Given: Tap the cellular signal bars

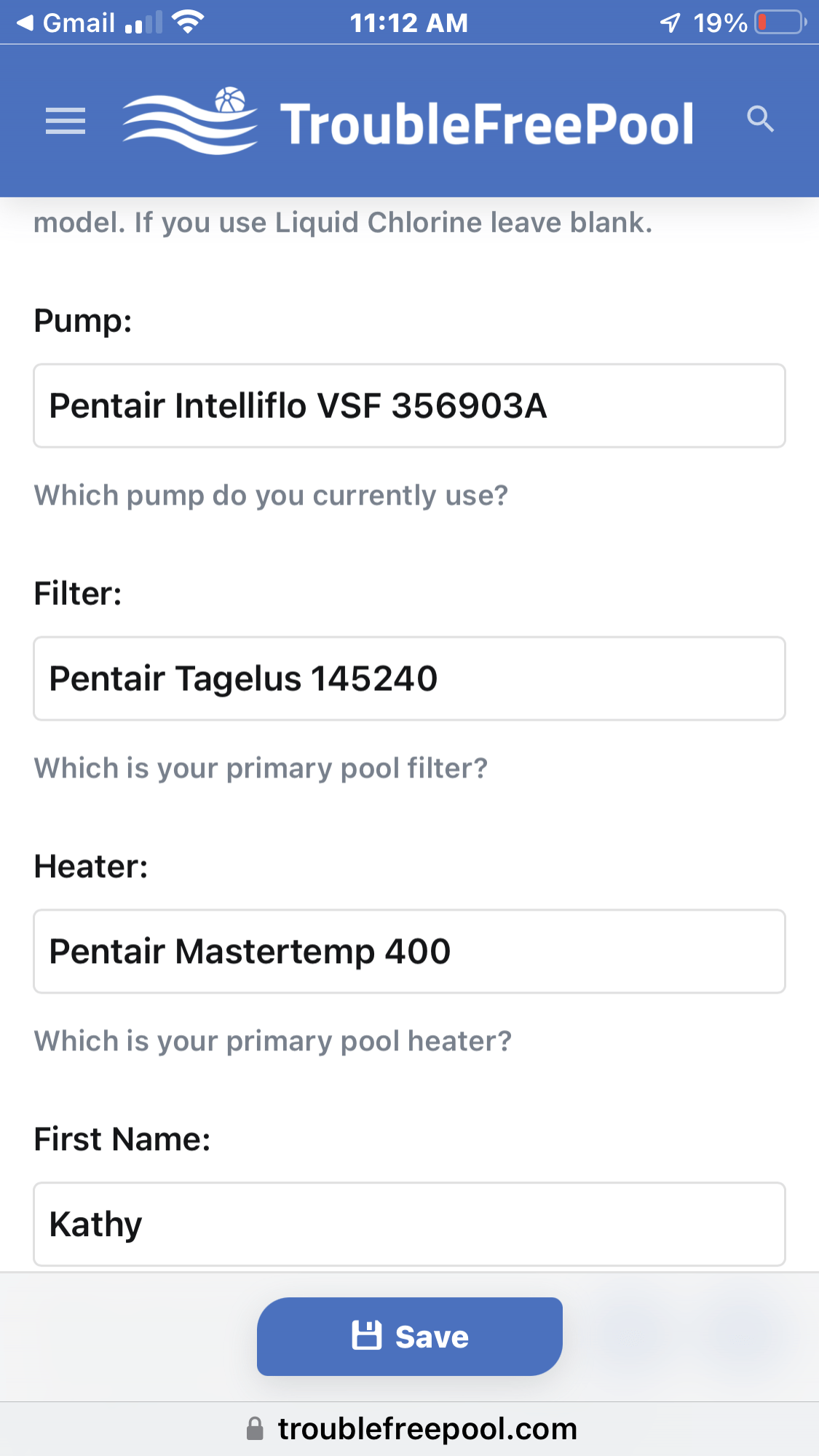Looking at the screenshot, I should (143, 23).
